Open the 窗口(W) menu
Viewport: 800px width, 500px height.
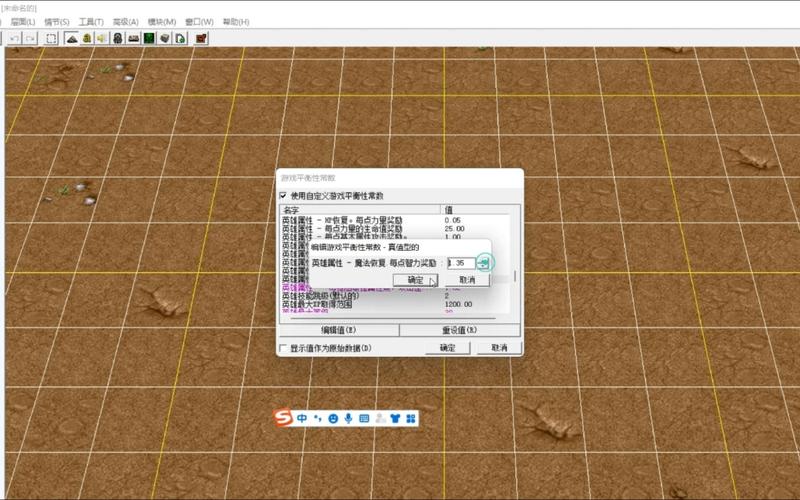click(x=199, y=22)
